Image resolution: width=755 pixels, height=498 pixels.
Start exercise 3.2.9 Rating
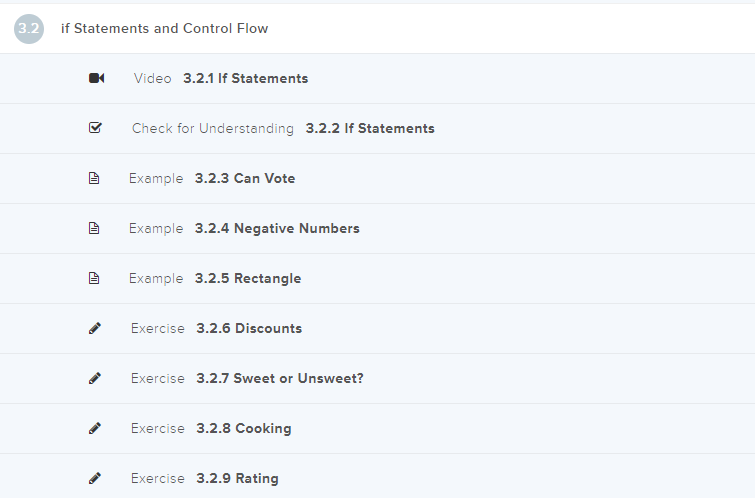pos(237,478)
